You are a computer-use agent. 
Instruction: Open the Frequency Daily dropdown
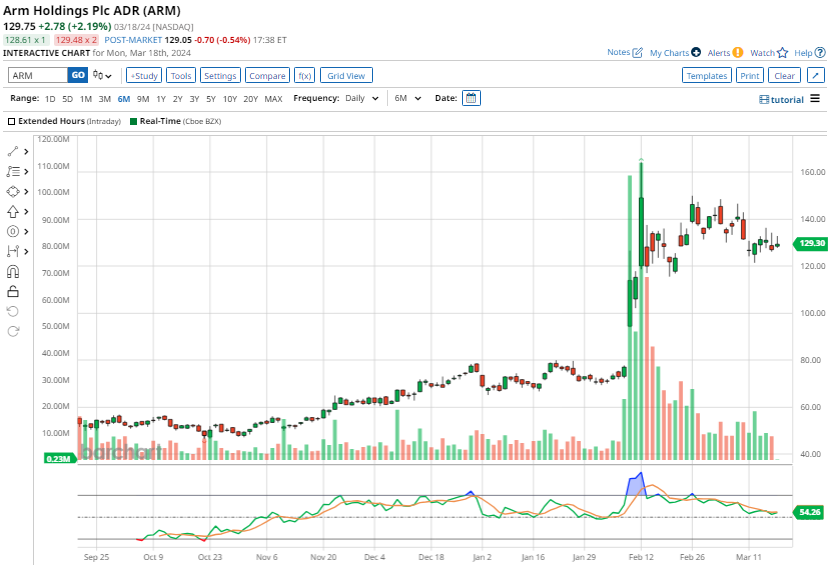[x=362, y=98]
